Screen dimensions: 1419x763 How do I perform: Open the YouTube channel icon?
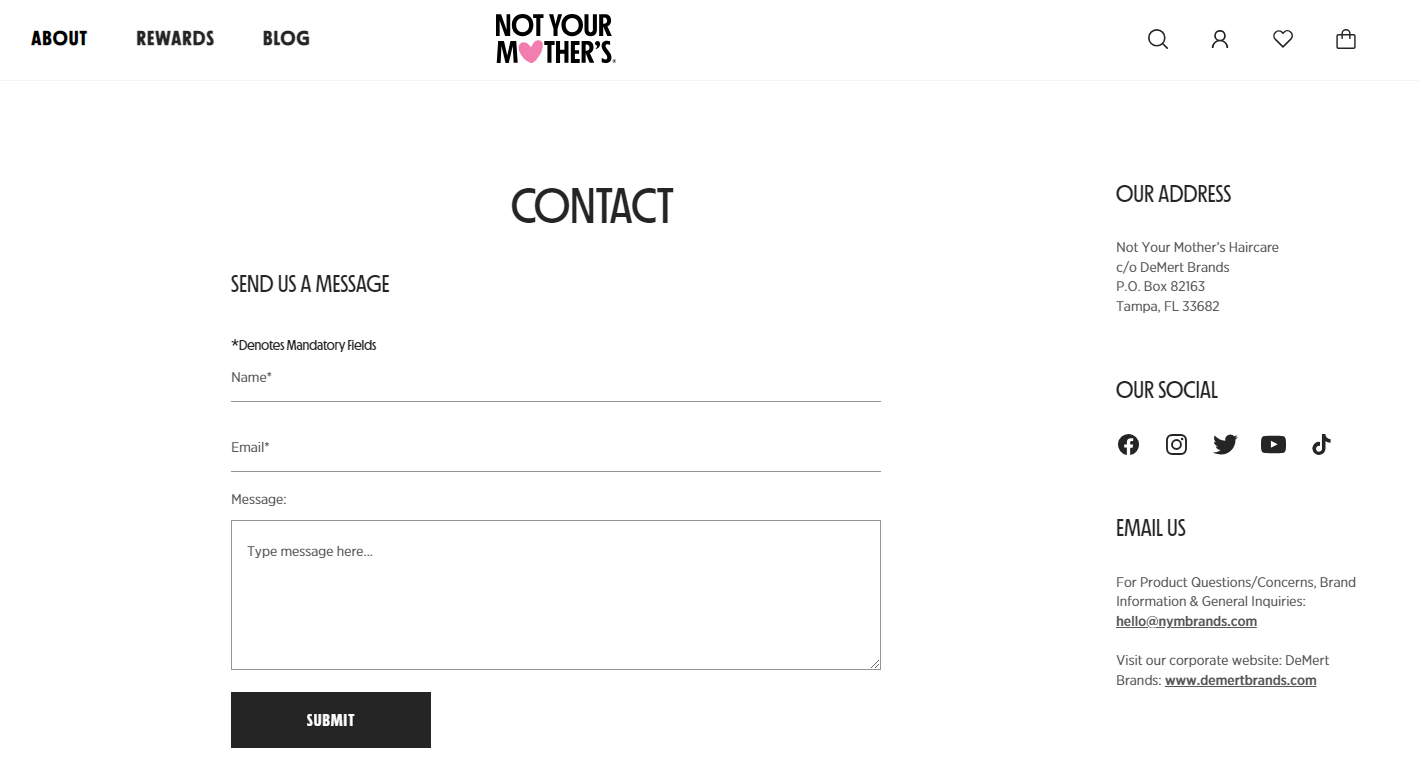(x=1273, y=445)
